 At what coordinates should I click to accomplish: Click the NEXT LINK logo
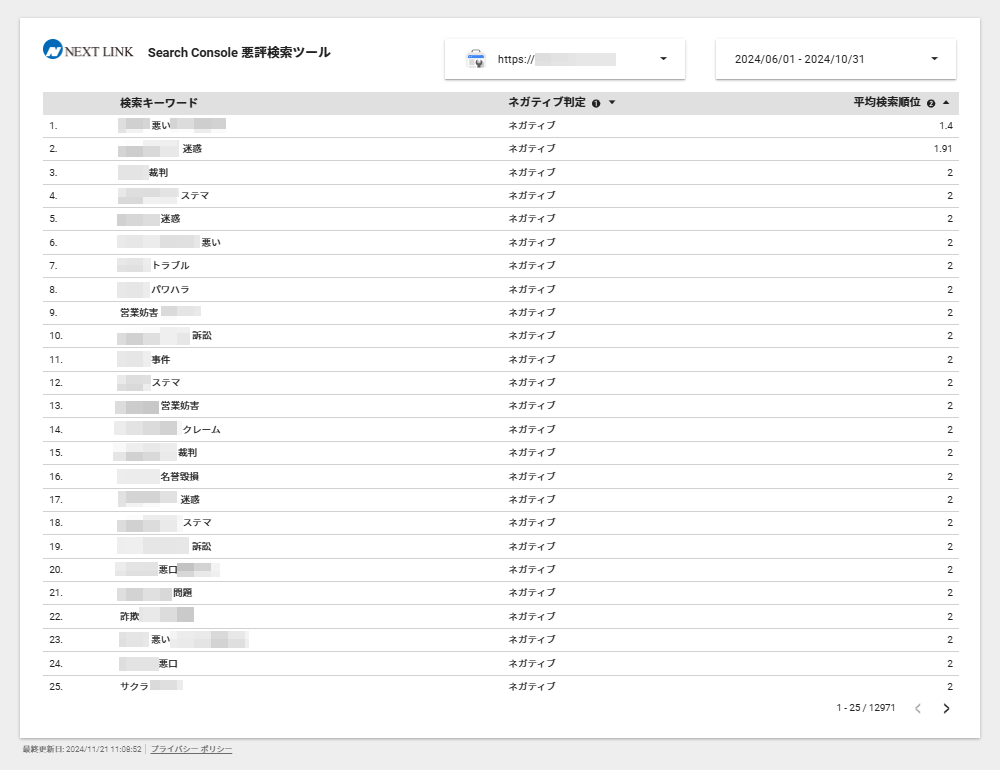88,51
